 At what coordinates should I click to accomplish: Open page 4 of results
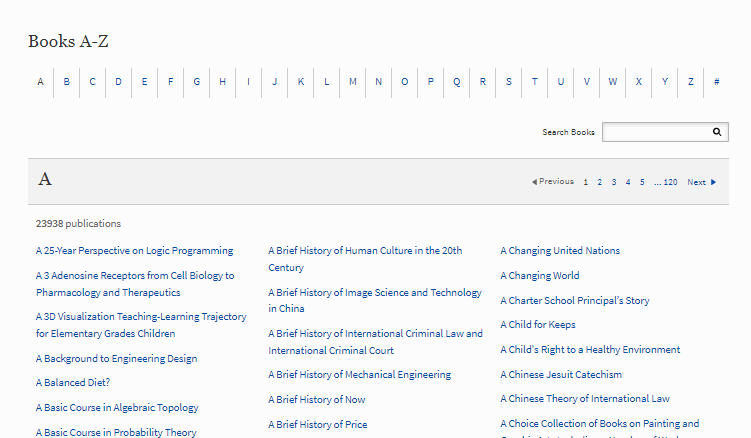pyautogui.click(x=628, y=182)
